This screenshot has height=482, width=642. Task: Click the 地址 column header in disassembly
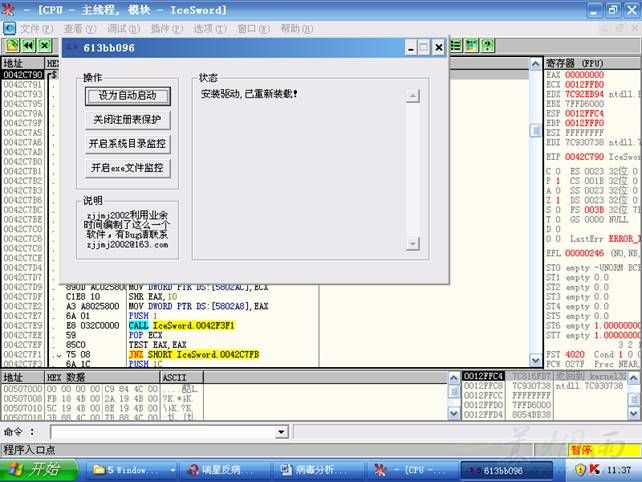pos(23,63)
